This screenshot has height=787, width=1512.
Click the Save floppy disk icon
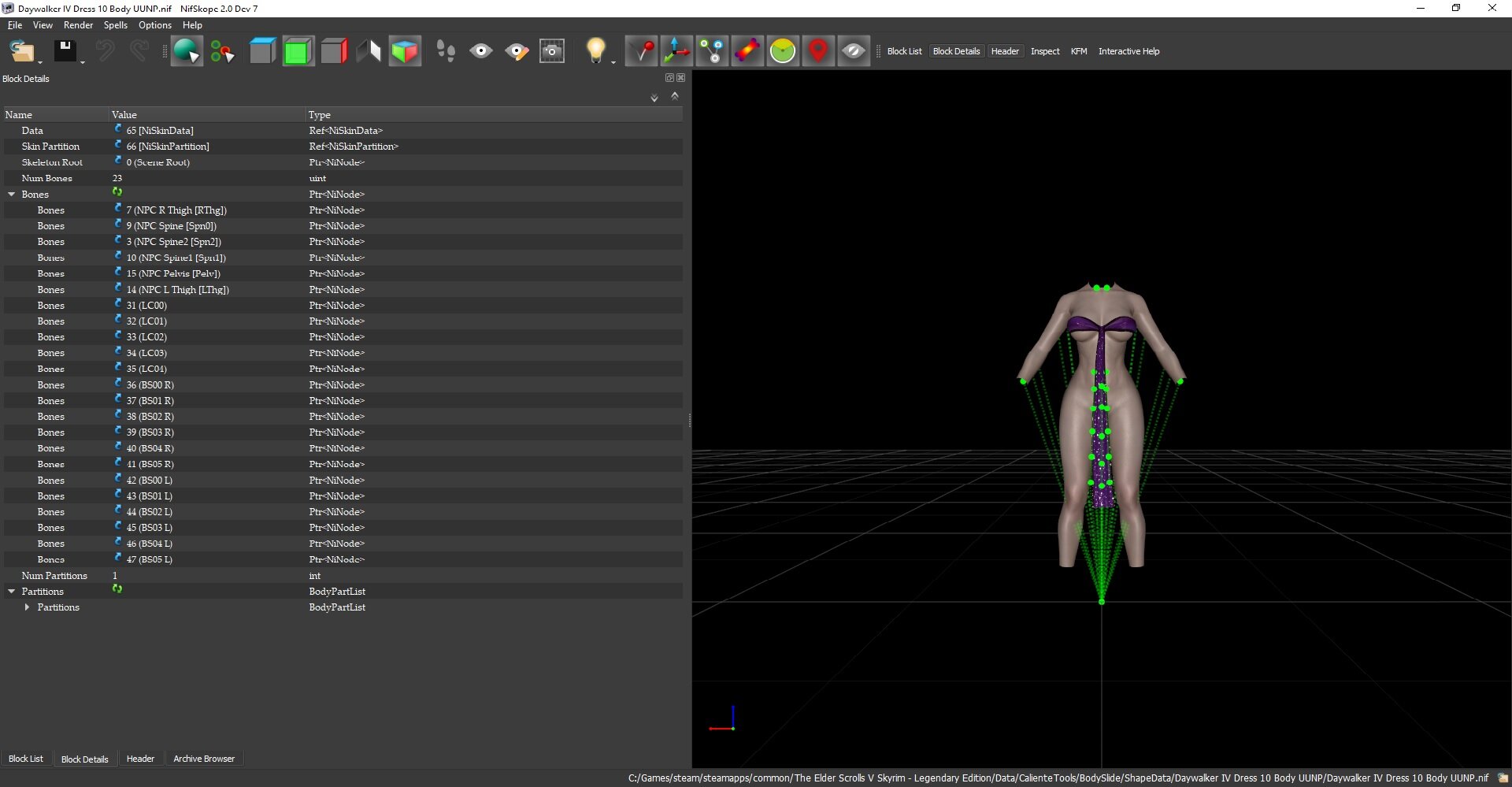pos(65,51)
